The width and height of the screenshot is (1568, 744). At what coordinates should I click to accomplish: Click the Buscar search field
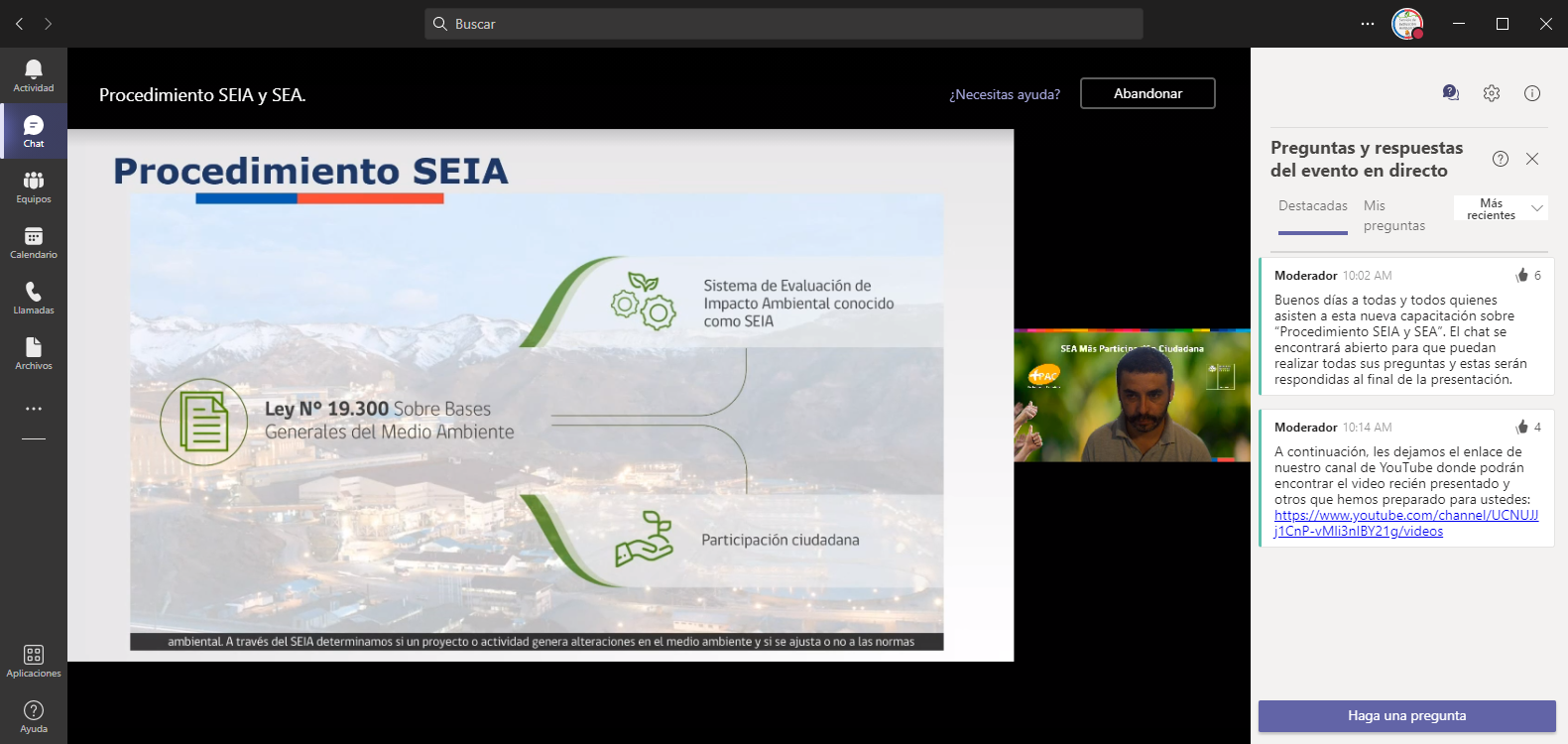784,24
